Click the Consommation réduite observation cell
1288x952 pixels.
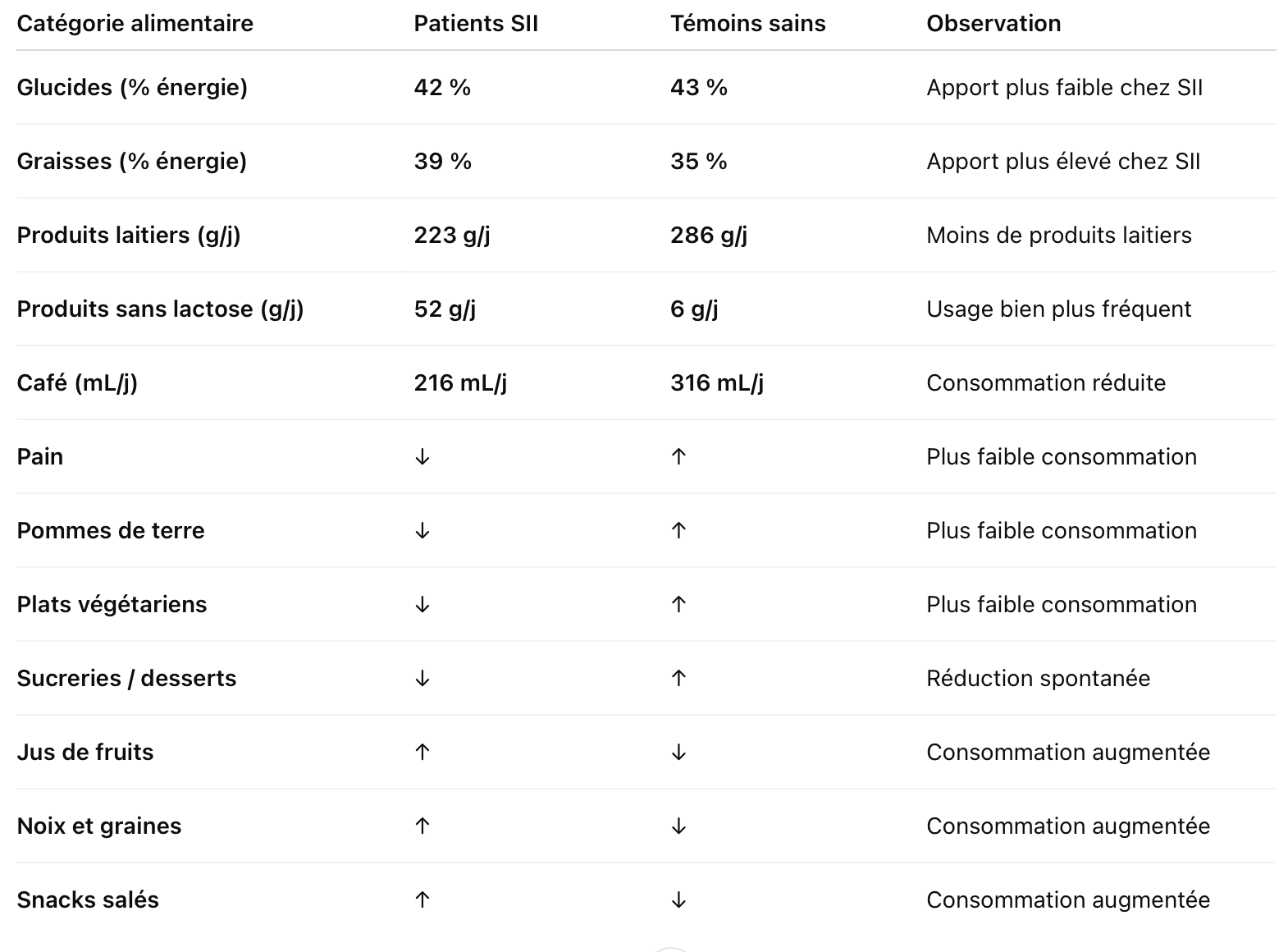1046,383
